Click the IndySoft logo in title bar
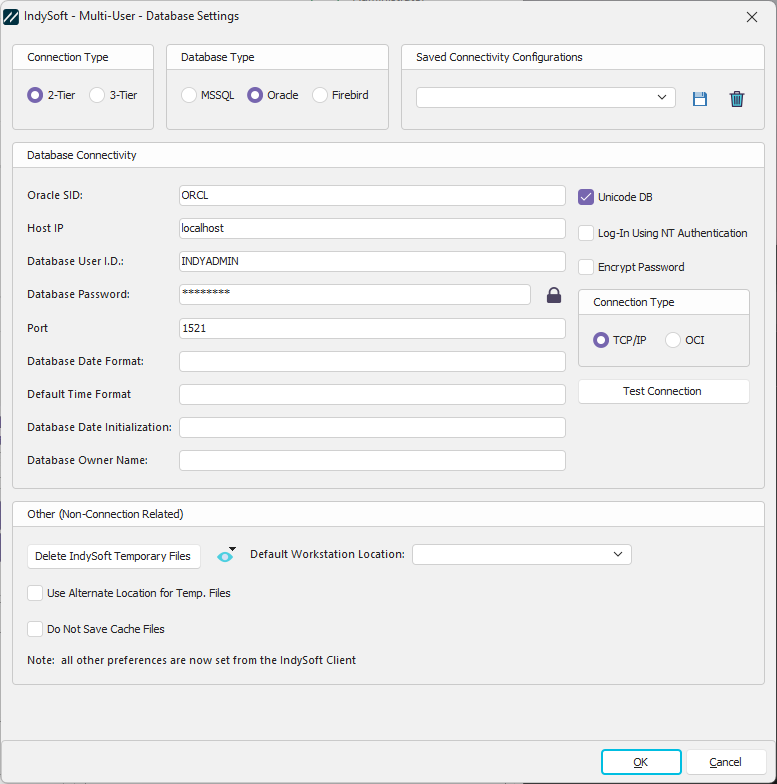 [x=12, y=16]
